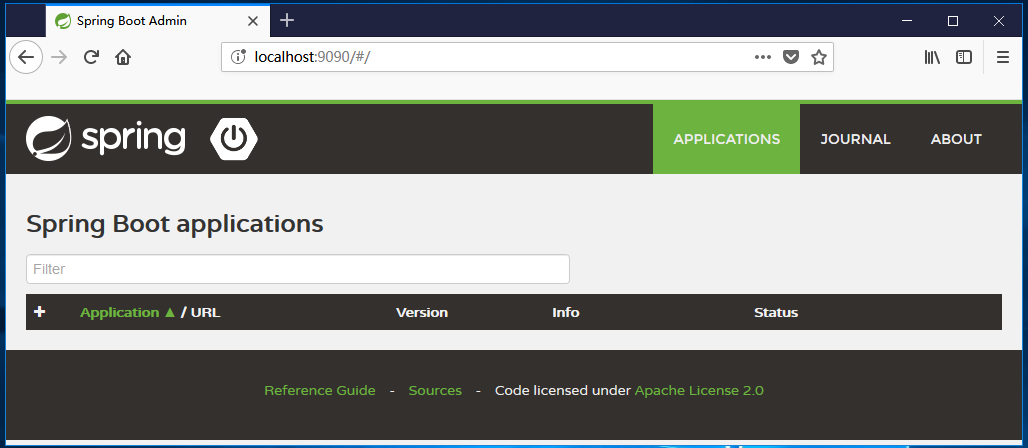
Task: Click the Spring Boot power hexagon icon
Action: coord(234,138)
